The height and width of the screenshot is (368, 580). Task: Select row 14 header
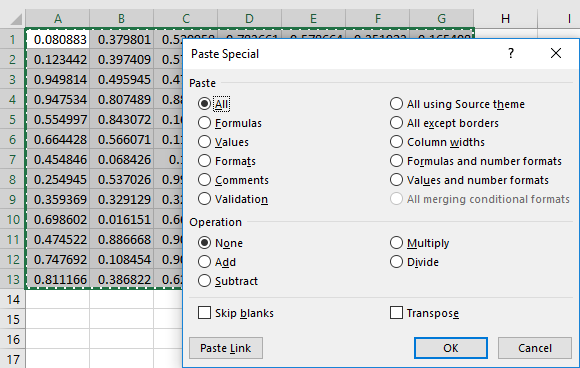click(13, 299)
